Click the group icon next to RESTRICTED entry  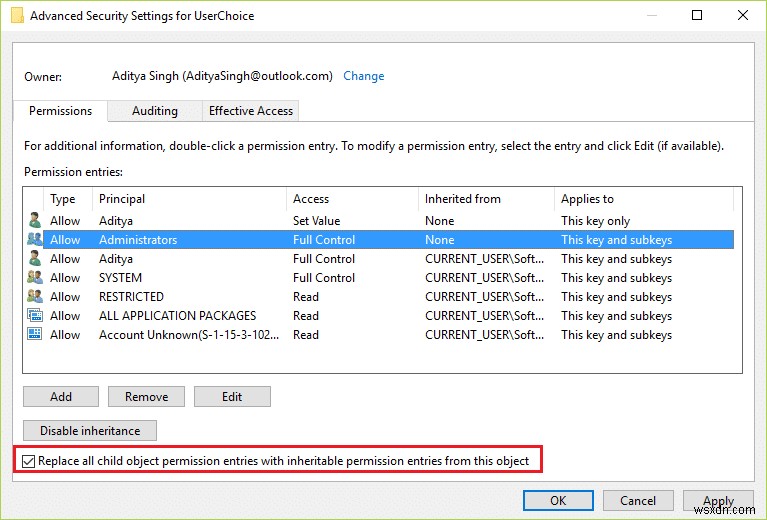tap(35, 297)
